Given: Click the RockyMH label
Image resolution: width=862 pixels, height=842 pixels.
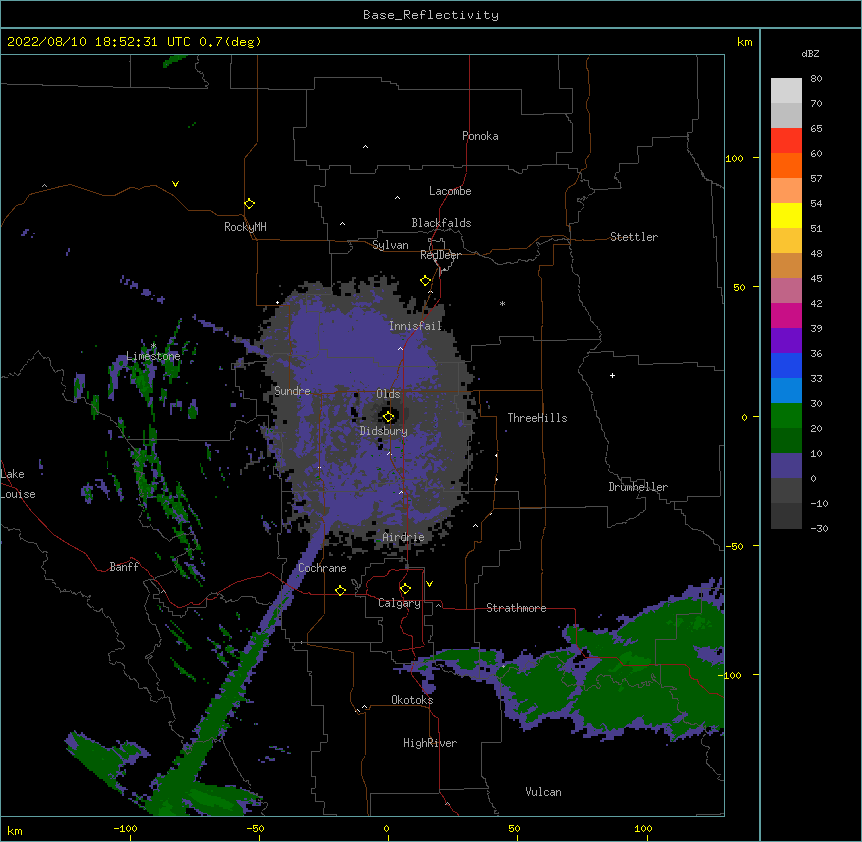Looking at the screenshot, I should [x=245, y=226].
